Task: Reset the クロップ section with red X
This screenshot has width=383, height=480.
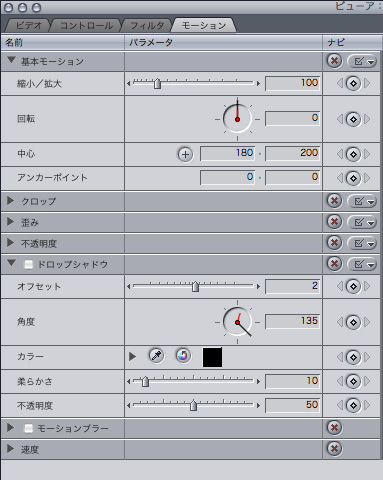Action: pos(334,201)
